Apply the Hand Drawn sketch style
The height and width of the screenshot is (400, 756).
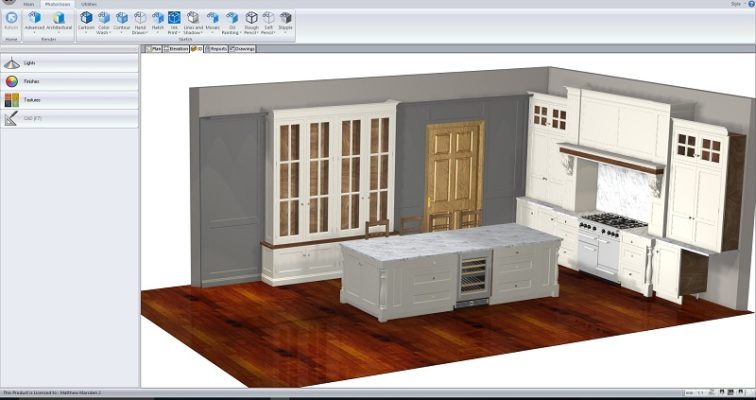click(x=140, y=18)
